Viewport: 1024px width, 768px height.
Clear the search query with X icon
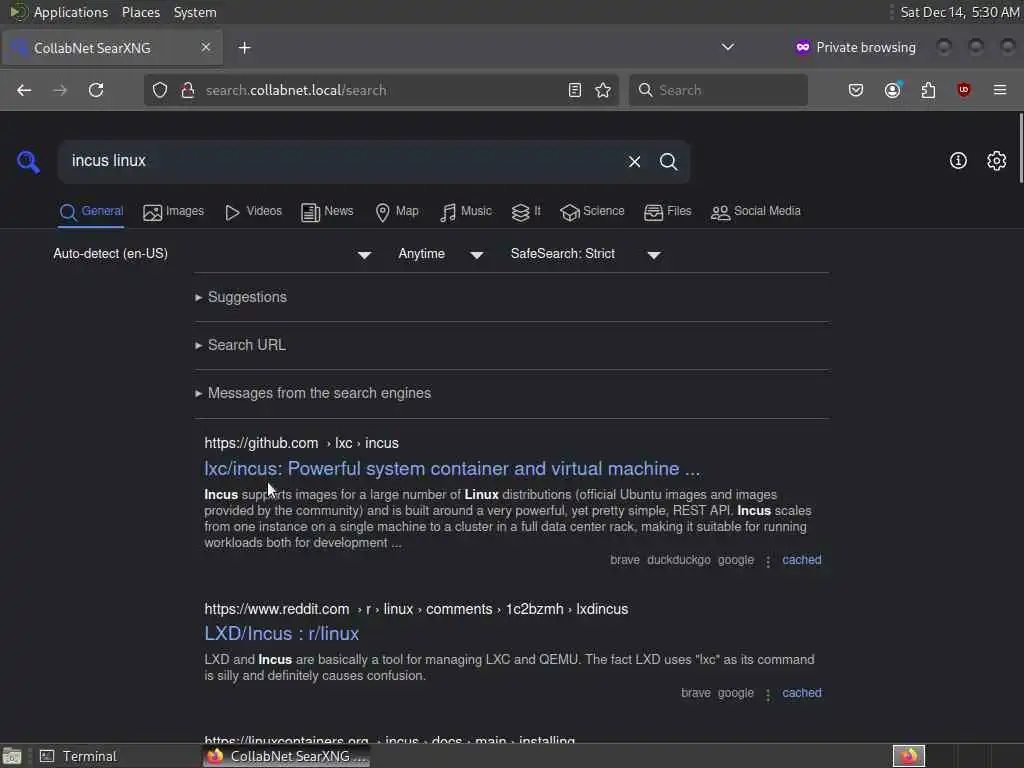pos(634,161)
